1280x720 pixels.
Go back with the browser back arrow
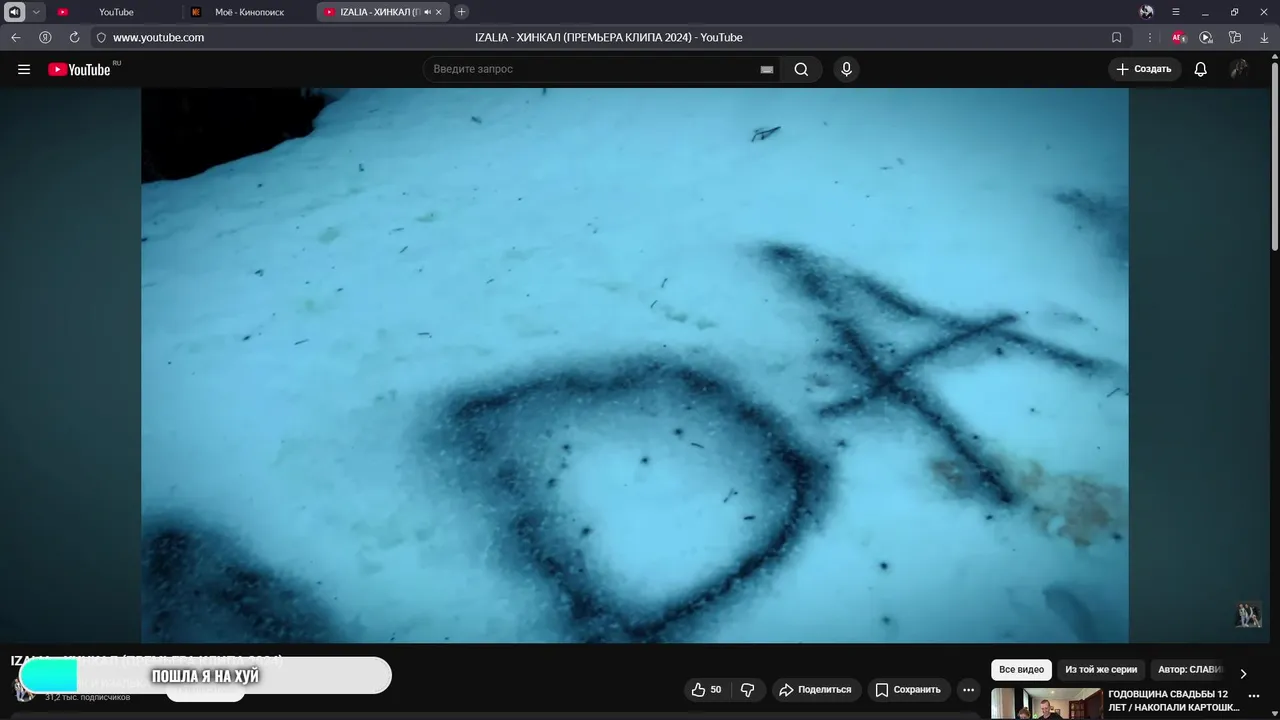pos(16,37)
